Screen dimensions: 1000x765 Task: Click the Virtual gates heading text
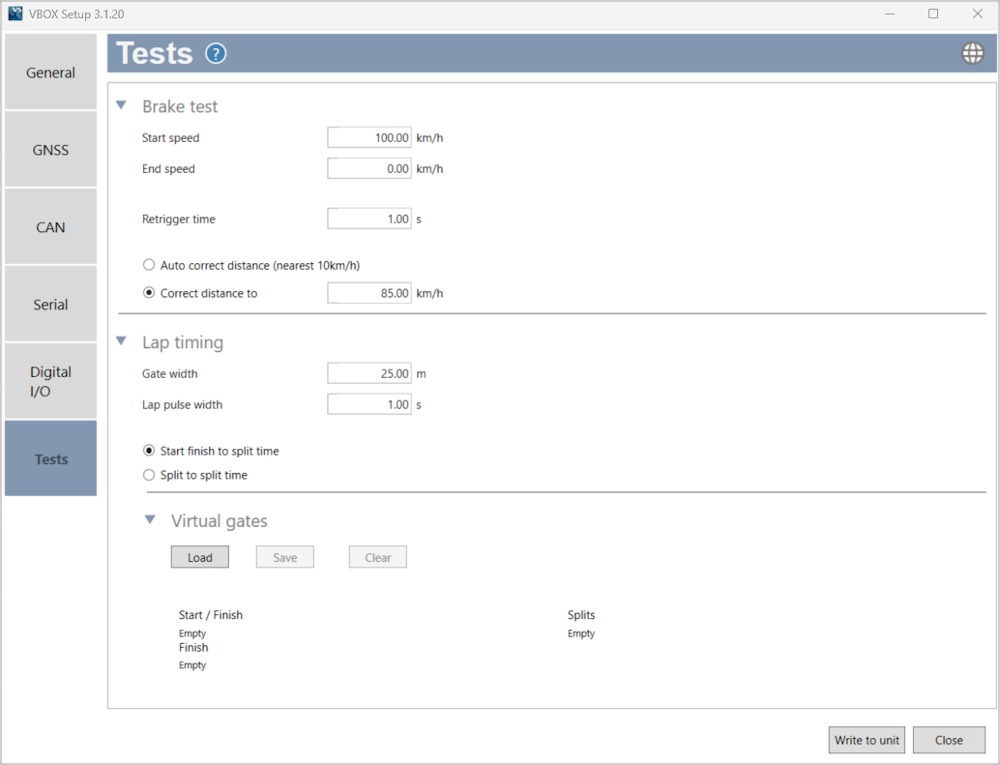pos(219,521)
